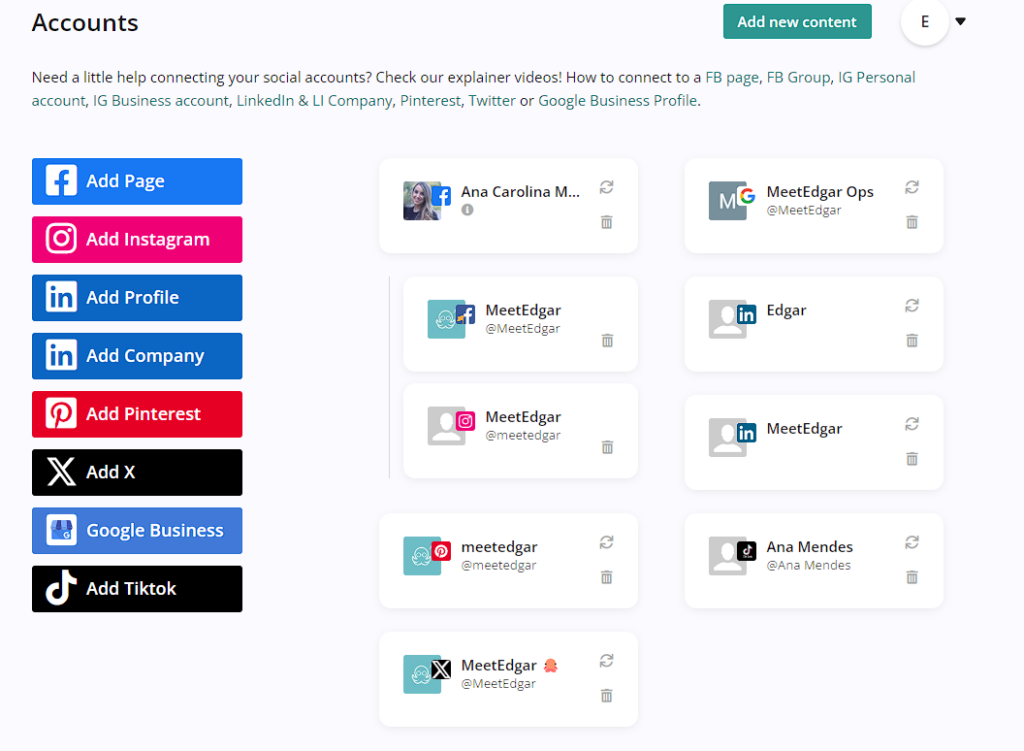Click the Ana Carolina M... account name
Viewport: 1024px width, 751px height.
(520, 192)
